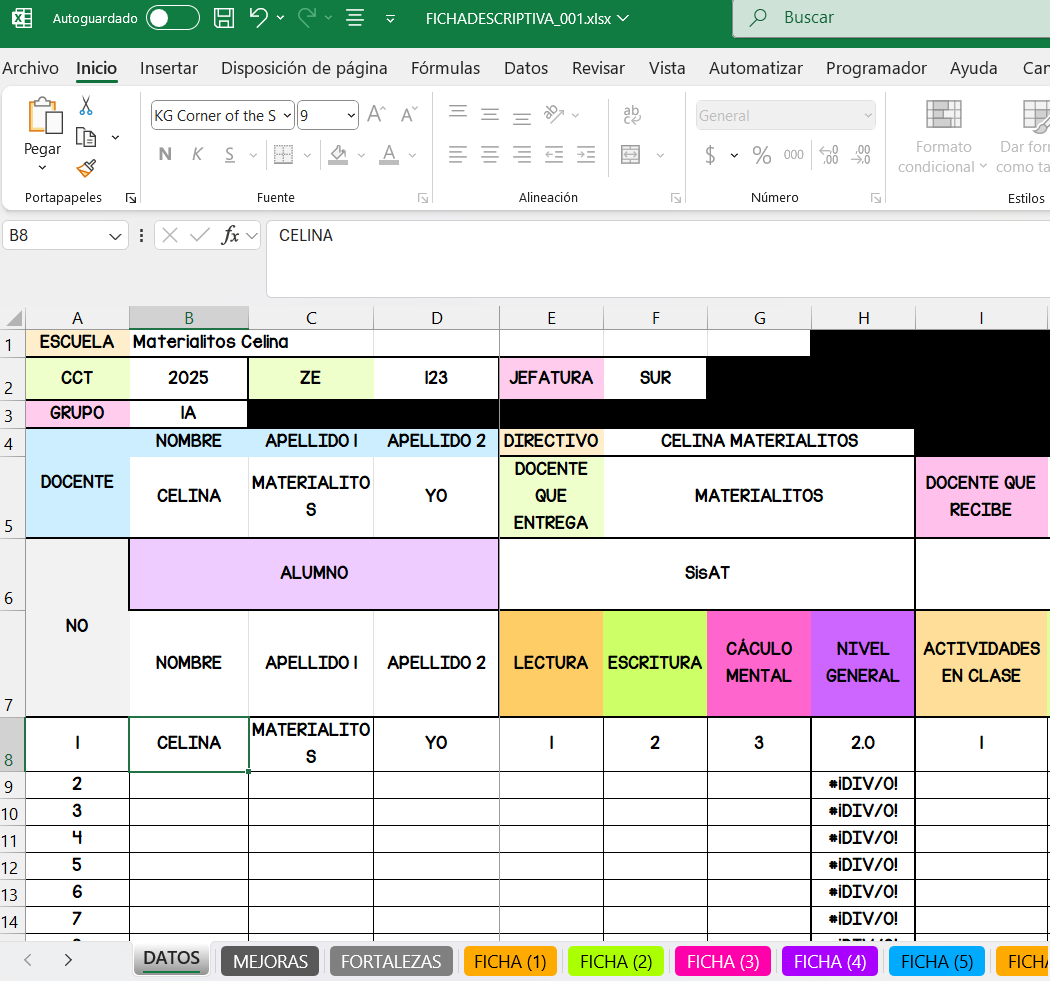
Task: Open the font size dropdown
Action: (x=351, y=115)
